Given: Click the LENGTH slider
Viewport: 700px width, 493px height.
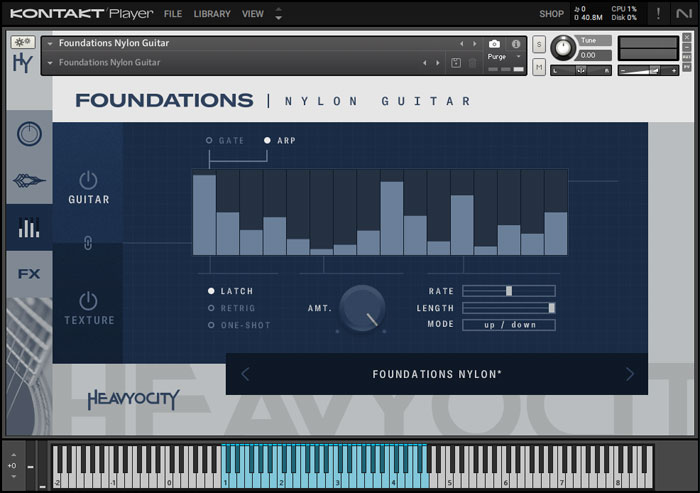Looking at the screenshot, I should 509,308.
